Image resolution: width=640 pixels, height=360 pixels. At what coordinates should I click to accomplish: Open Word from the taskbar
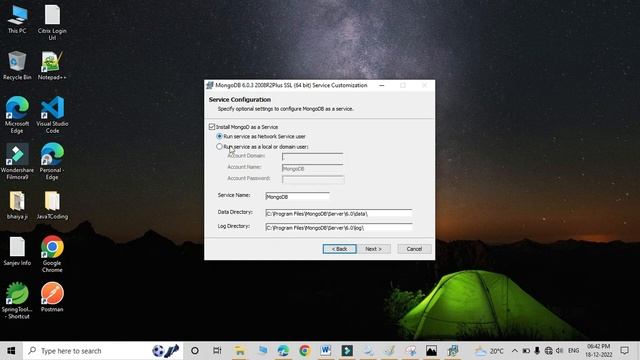(325, 351)
